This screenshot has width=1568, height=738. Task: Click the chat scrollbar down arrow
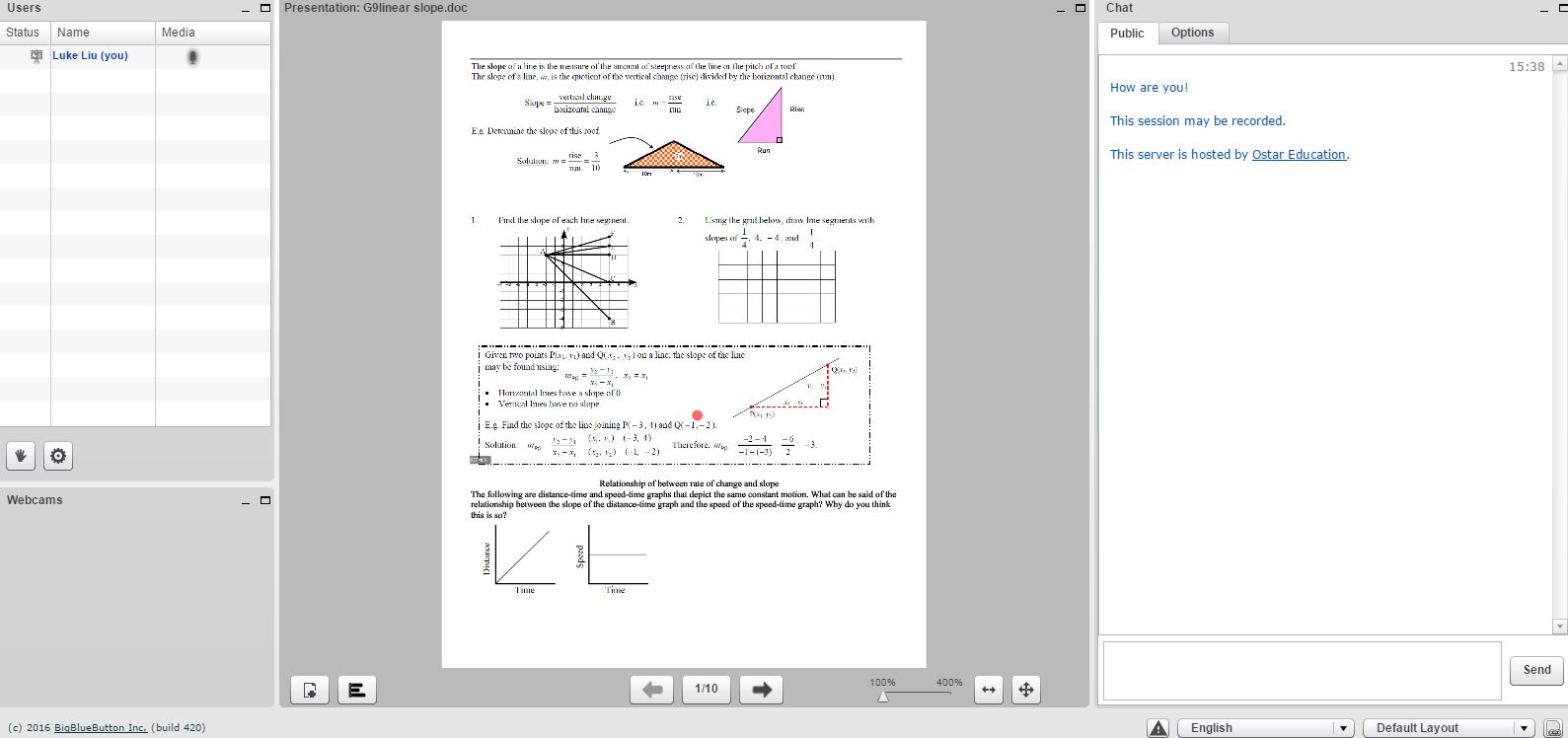(x=1559, y=627)
